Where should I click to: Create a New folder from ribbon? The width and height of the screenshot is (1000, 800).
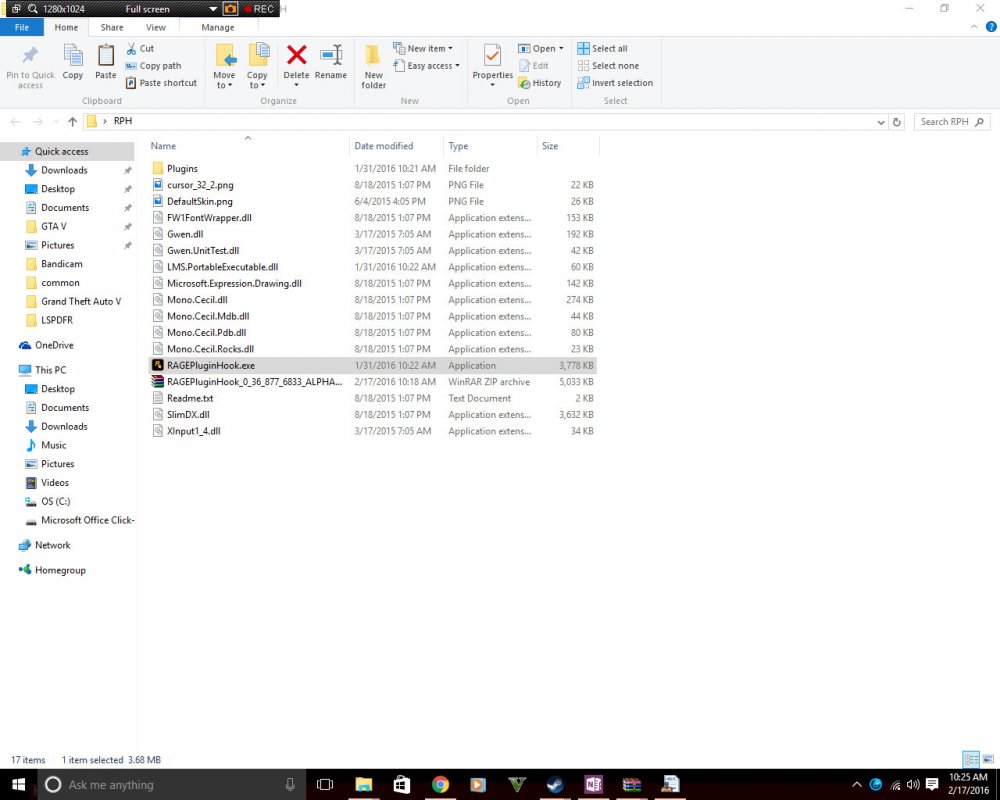point(373,66)
